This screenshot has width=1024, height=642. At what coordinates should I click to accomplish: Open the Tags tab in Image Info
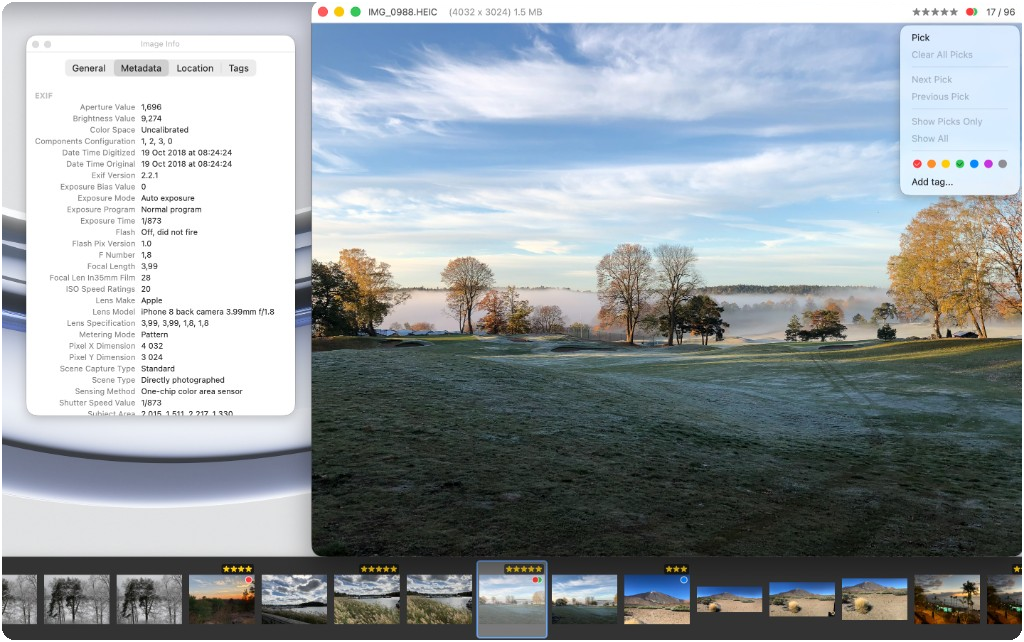pos(238,68)
